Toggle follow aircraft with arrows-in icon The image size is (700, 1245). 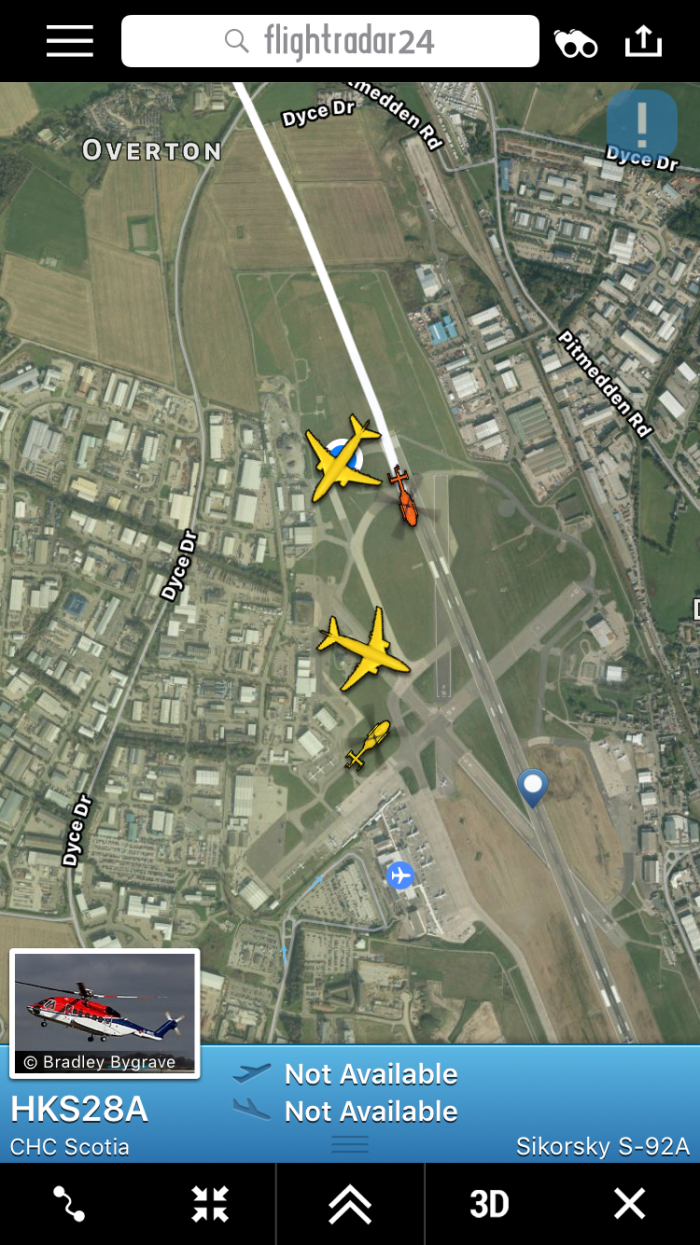210,1203
